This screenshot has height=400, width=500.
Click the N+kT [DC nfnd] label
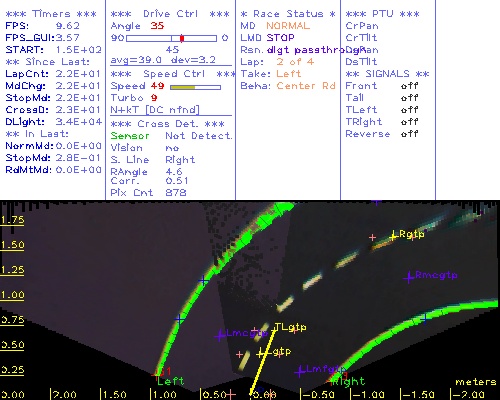point(155,110)
